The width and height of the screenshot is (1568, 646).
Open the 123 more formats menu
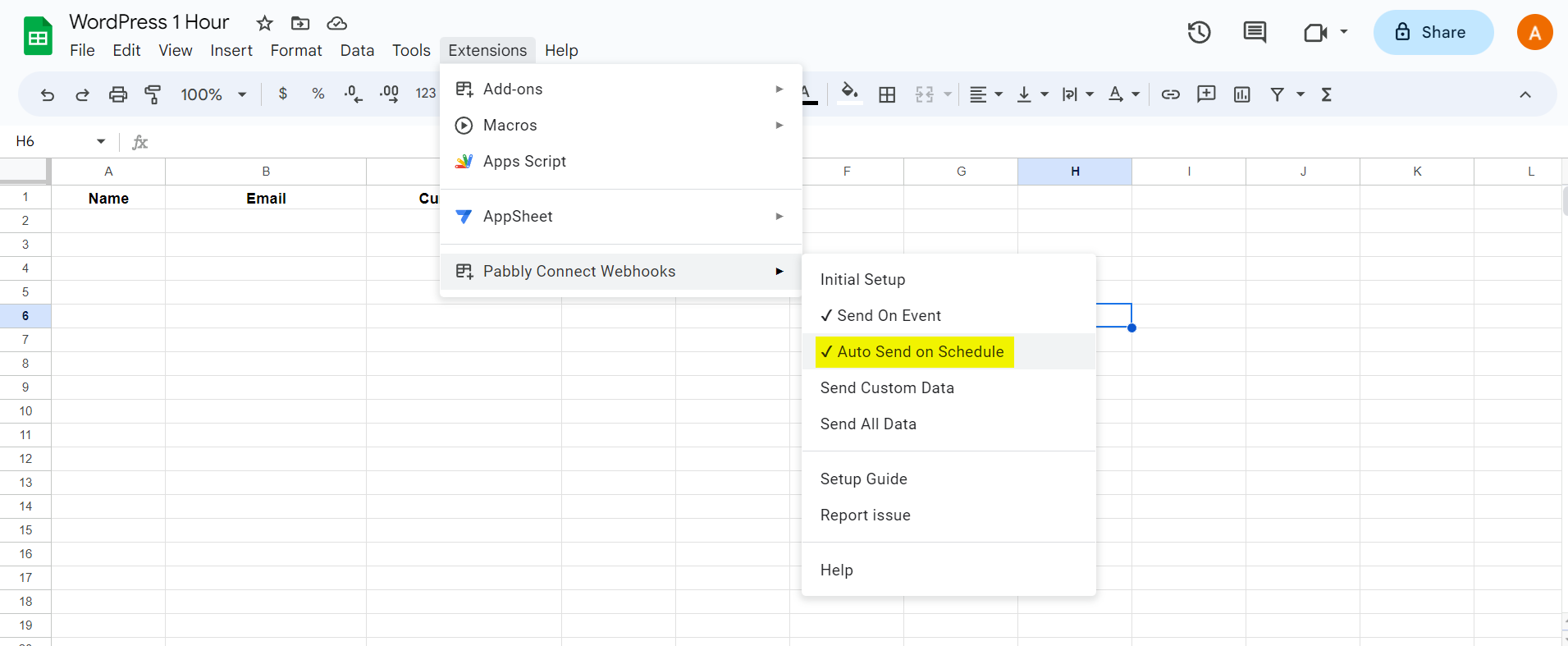(x=425, y=94)
